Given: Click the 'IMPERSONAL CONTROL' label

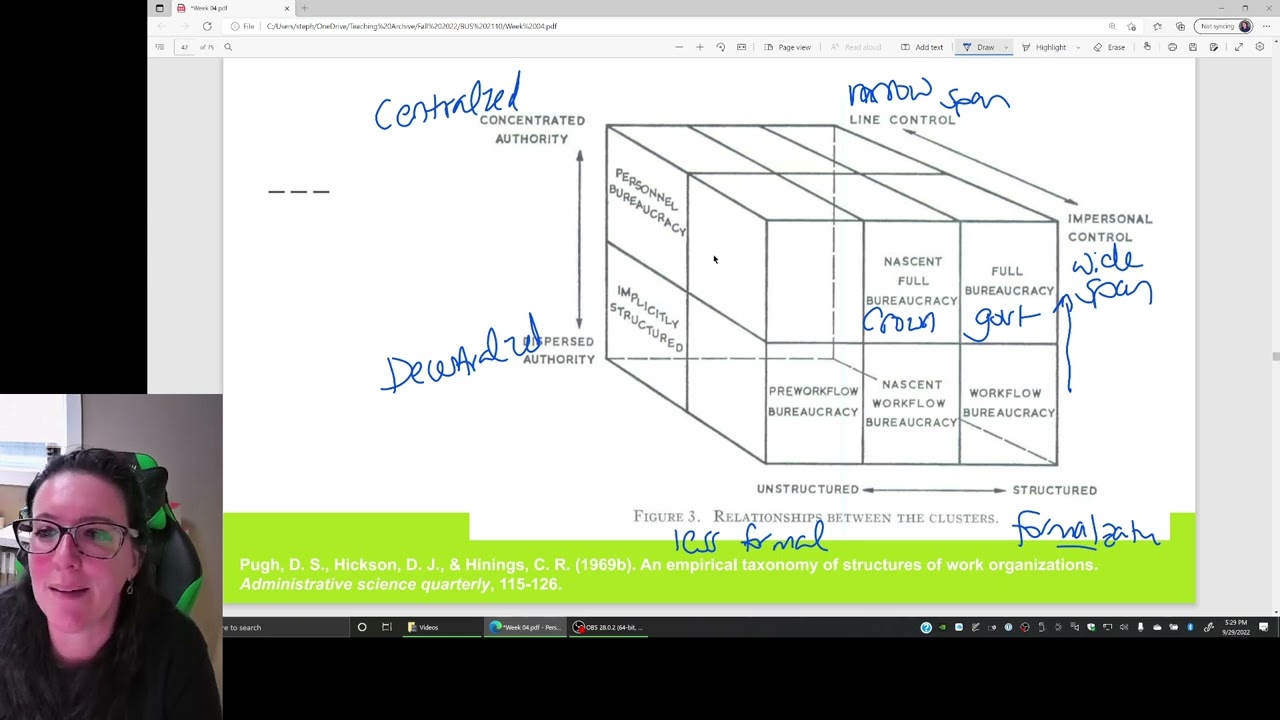Looking at the screenshot, I should pos(1110,228).
